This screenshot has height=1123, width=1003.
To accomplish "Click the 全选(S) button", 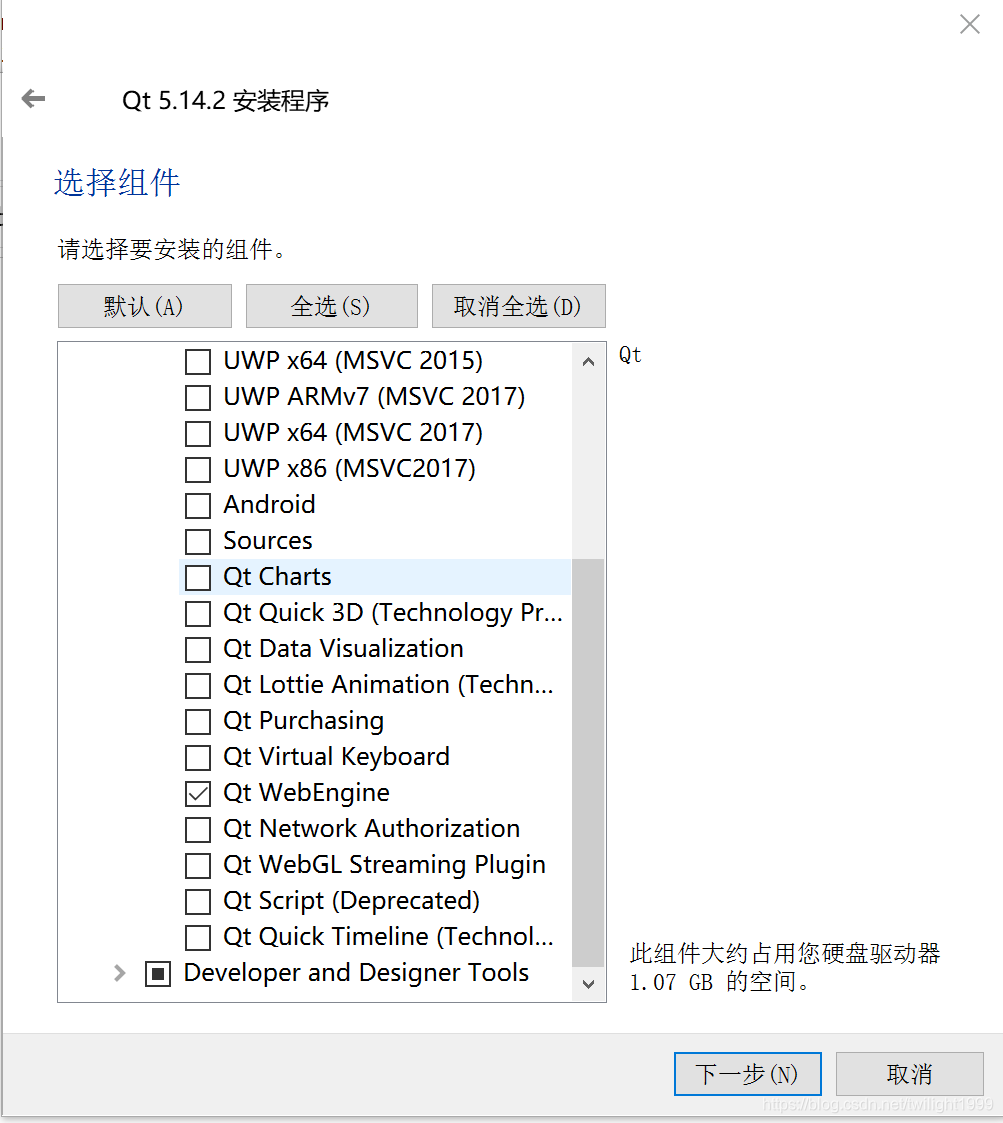I will (x=331, y=305).
